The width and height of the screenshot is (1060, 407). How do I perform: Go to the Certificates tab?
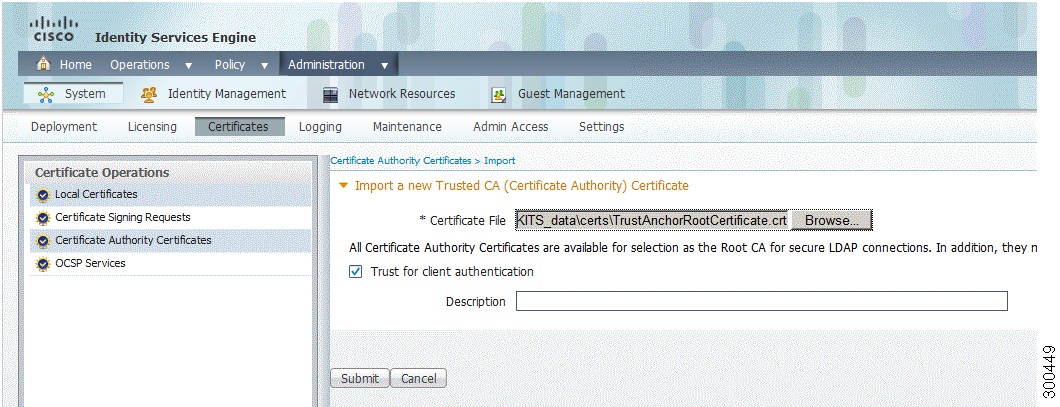point(239,126)
